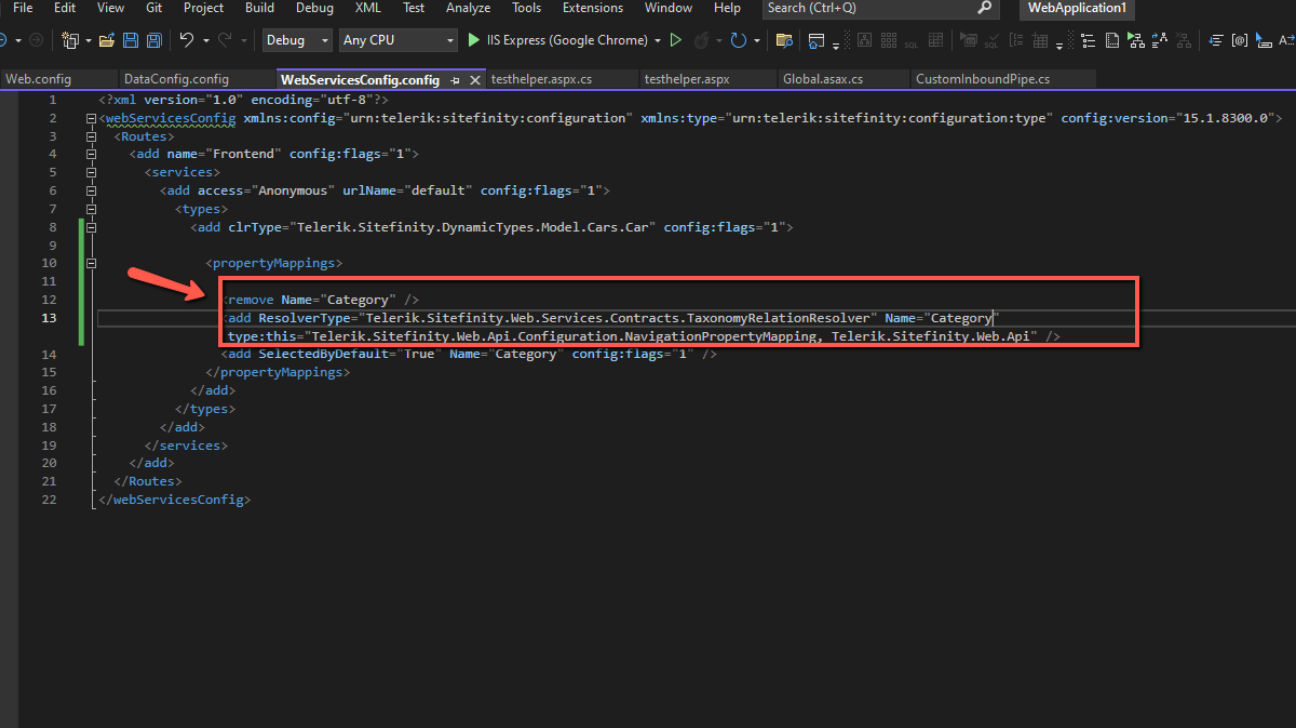Click the blue Restart circular arrow icon

point(738,40)
